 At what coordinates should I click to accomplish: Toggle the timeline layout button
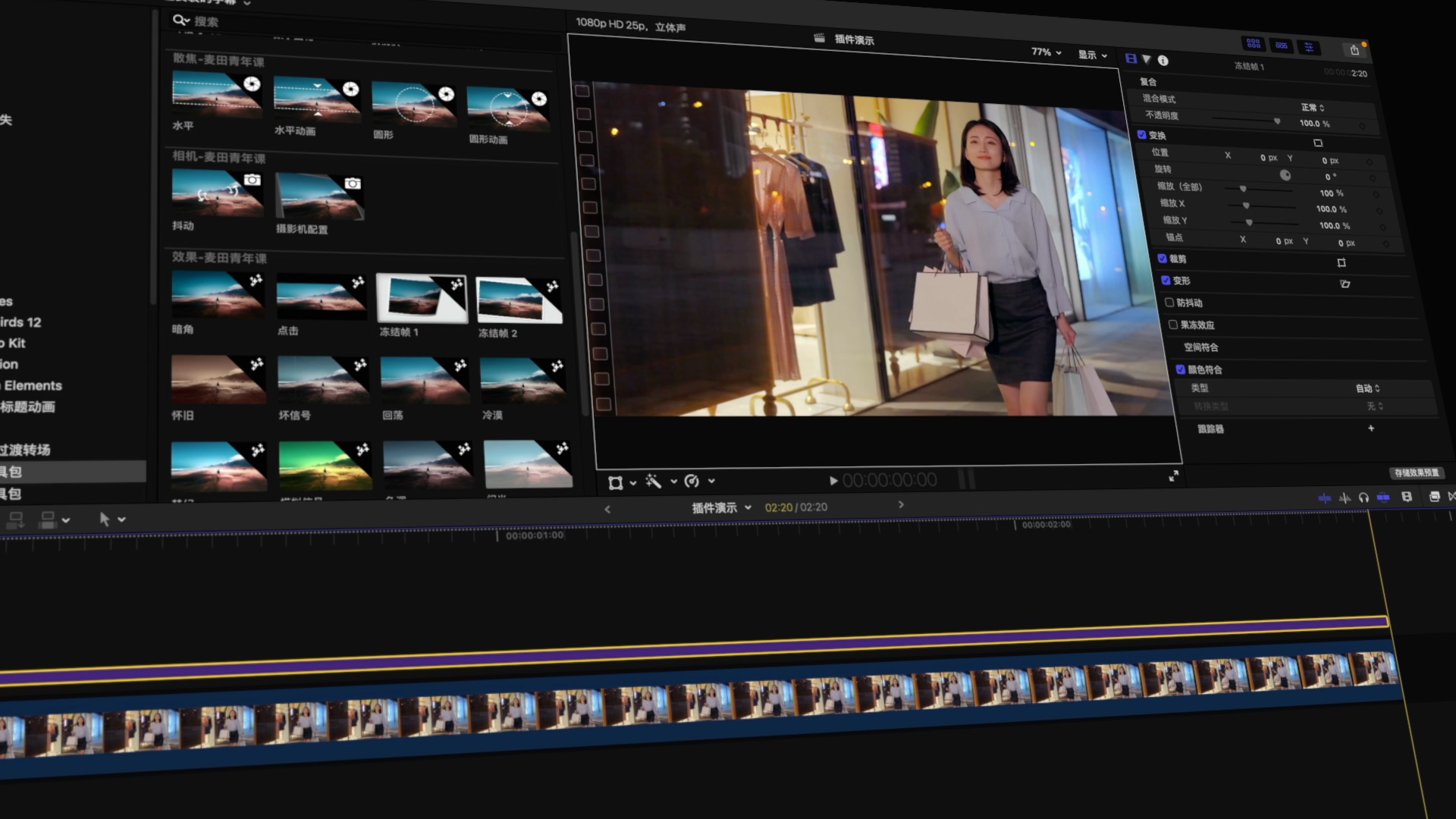(x=1282, y=45)
